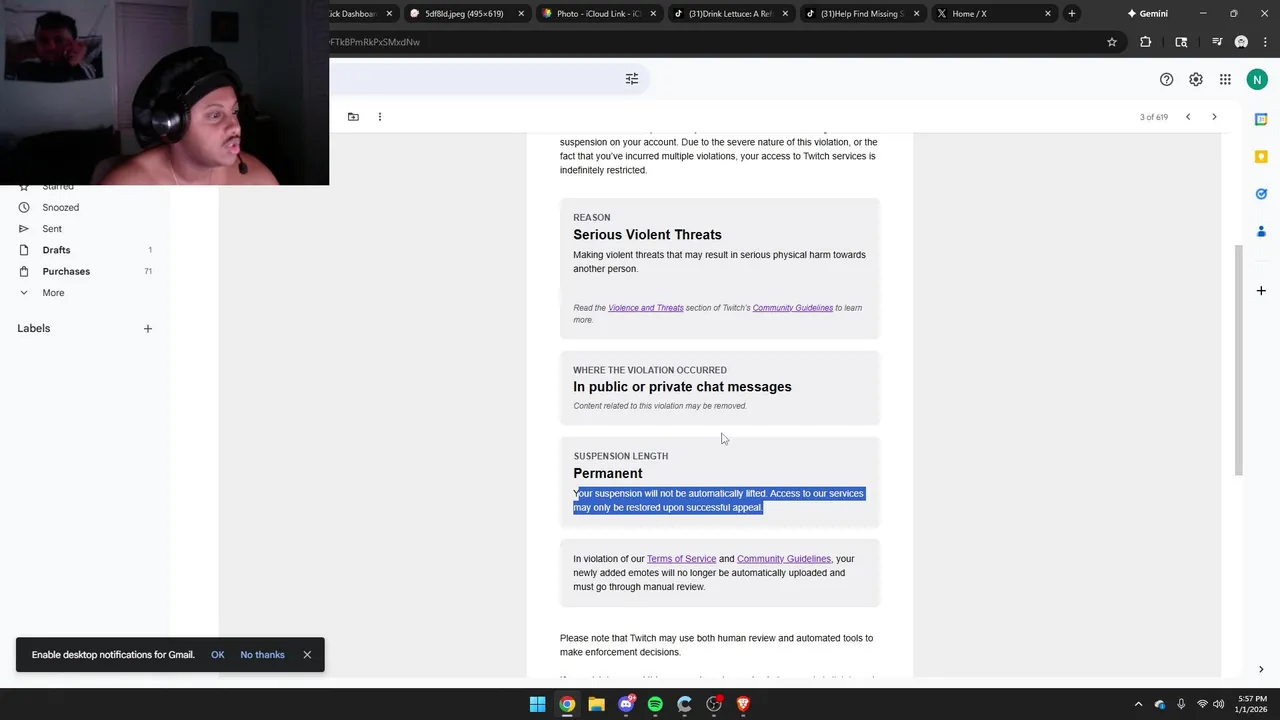Image resolution: width=1280 pixels, height=720 pixels.
Task: Open Chrome media controls icon
Action: pos(1217,42)
